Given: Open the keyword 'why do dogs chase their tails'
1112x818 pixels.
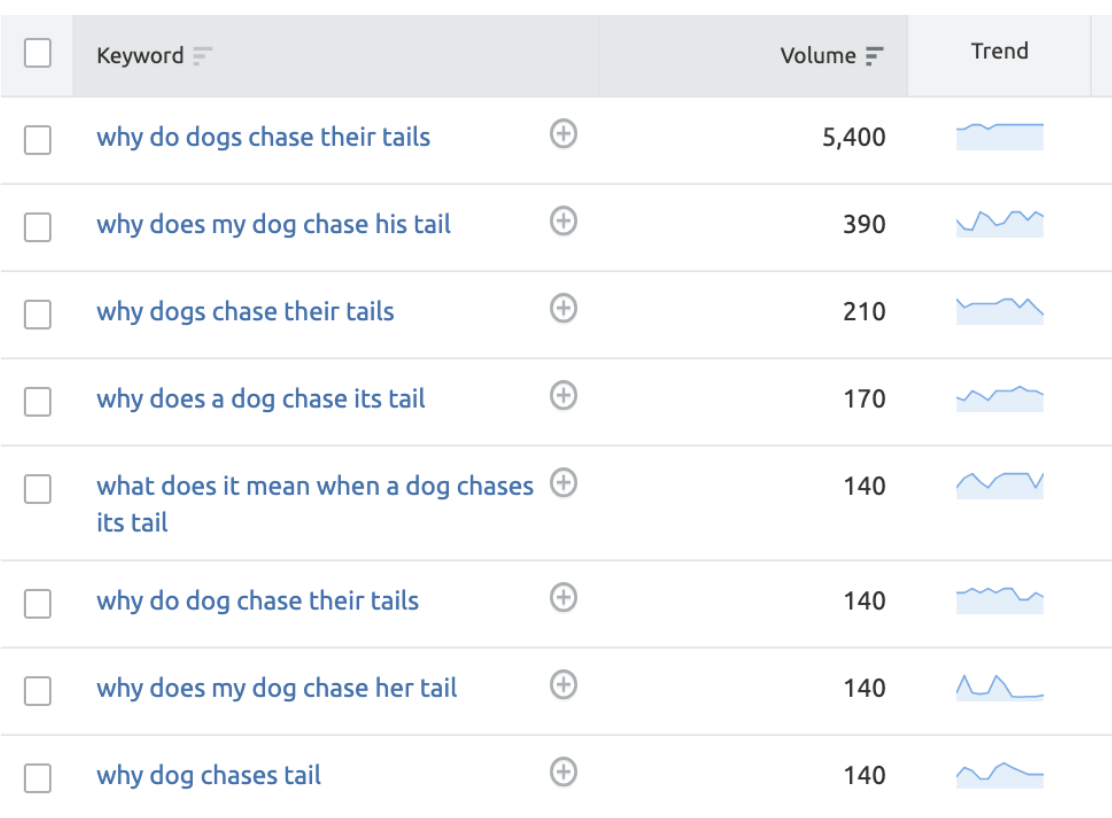Looking at the screenshot, I should (264, 137).
